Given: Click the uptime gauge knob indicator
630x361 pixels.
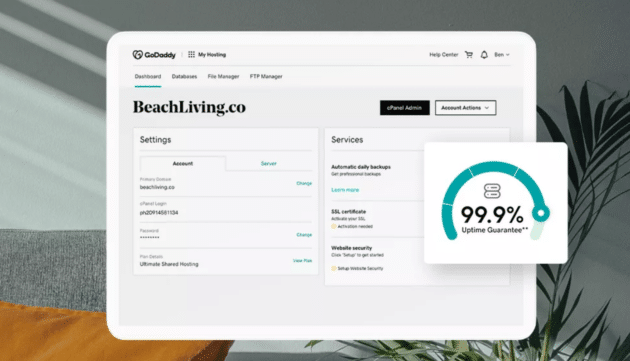Looking at the screenshot, I should point(541,213).
